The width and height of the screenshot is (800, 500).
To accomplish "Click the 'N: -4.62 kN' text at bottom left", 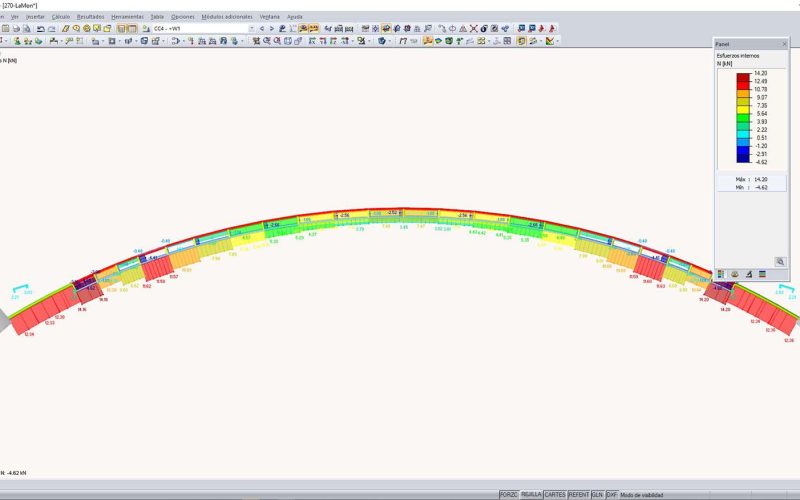I will coord(13,473).
